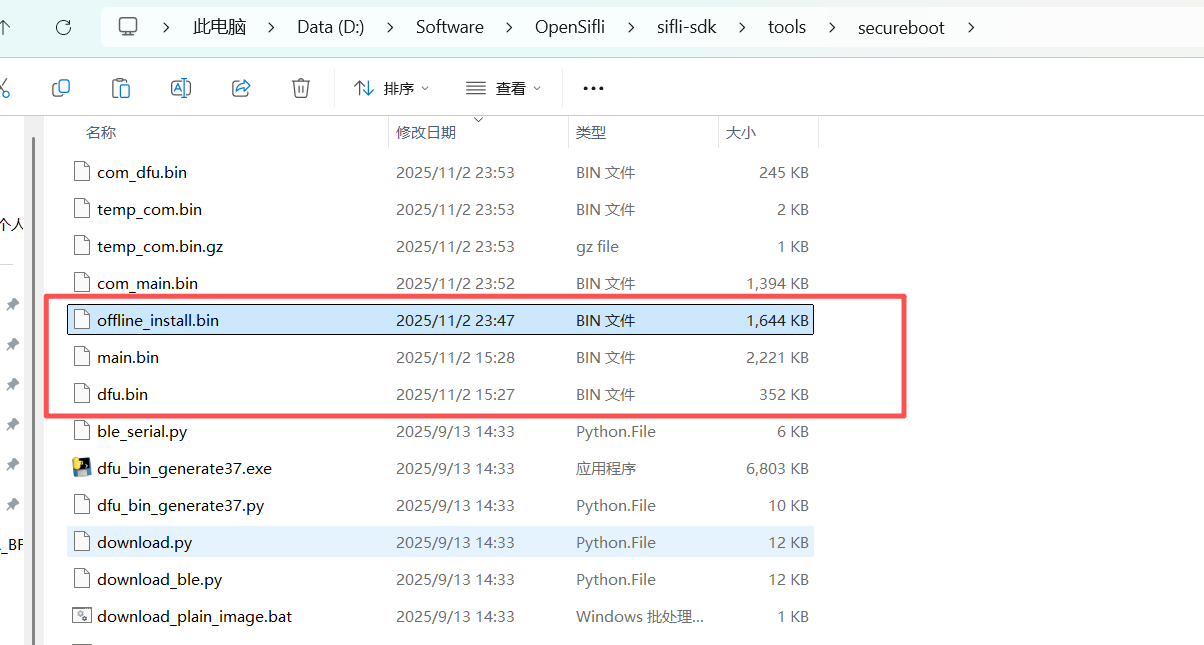Screen dimensions: 1204x645
Task: Click the This PC monitor icon
Action: (x=128, y=28)
